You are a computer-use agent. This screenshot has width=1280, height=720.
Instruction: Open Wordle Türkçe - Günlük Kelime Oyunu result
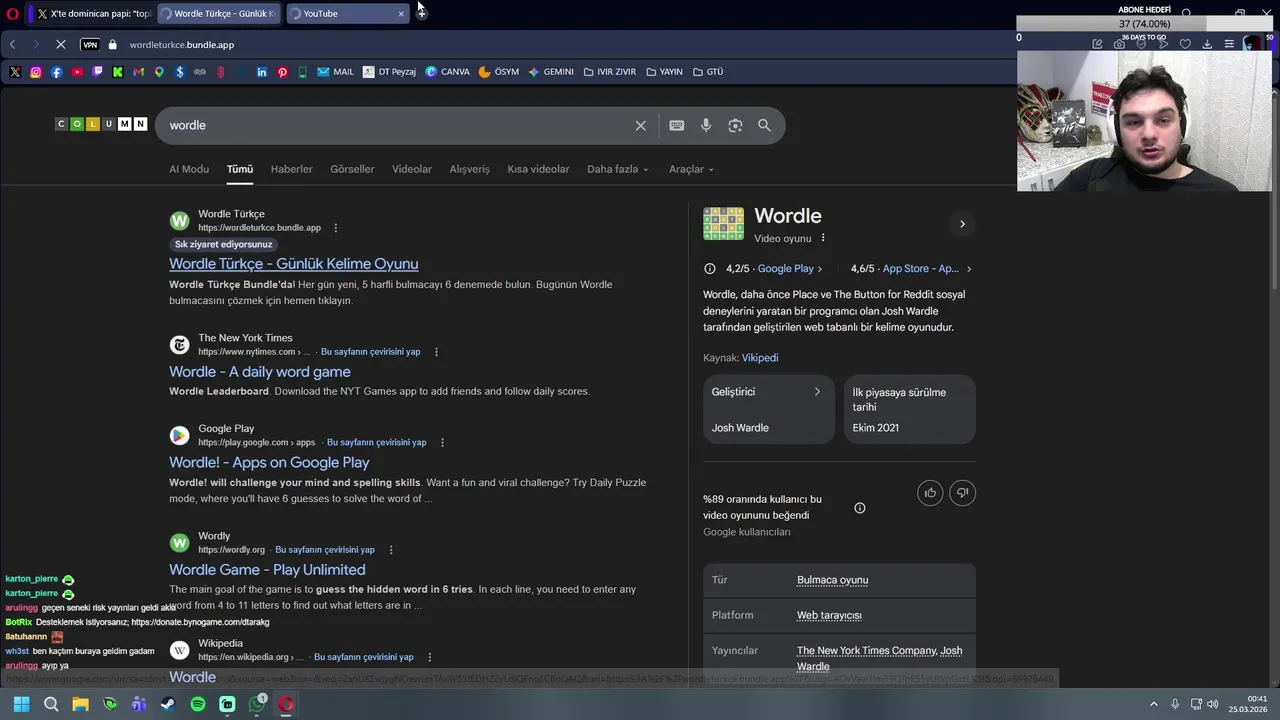pyautogui.click(x=294, y=264)
